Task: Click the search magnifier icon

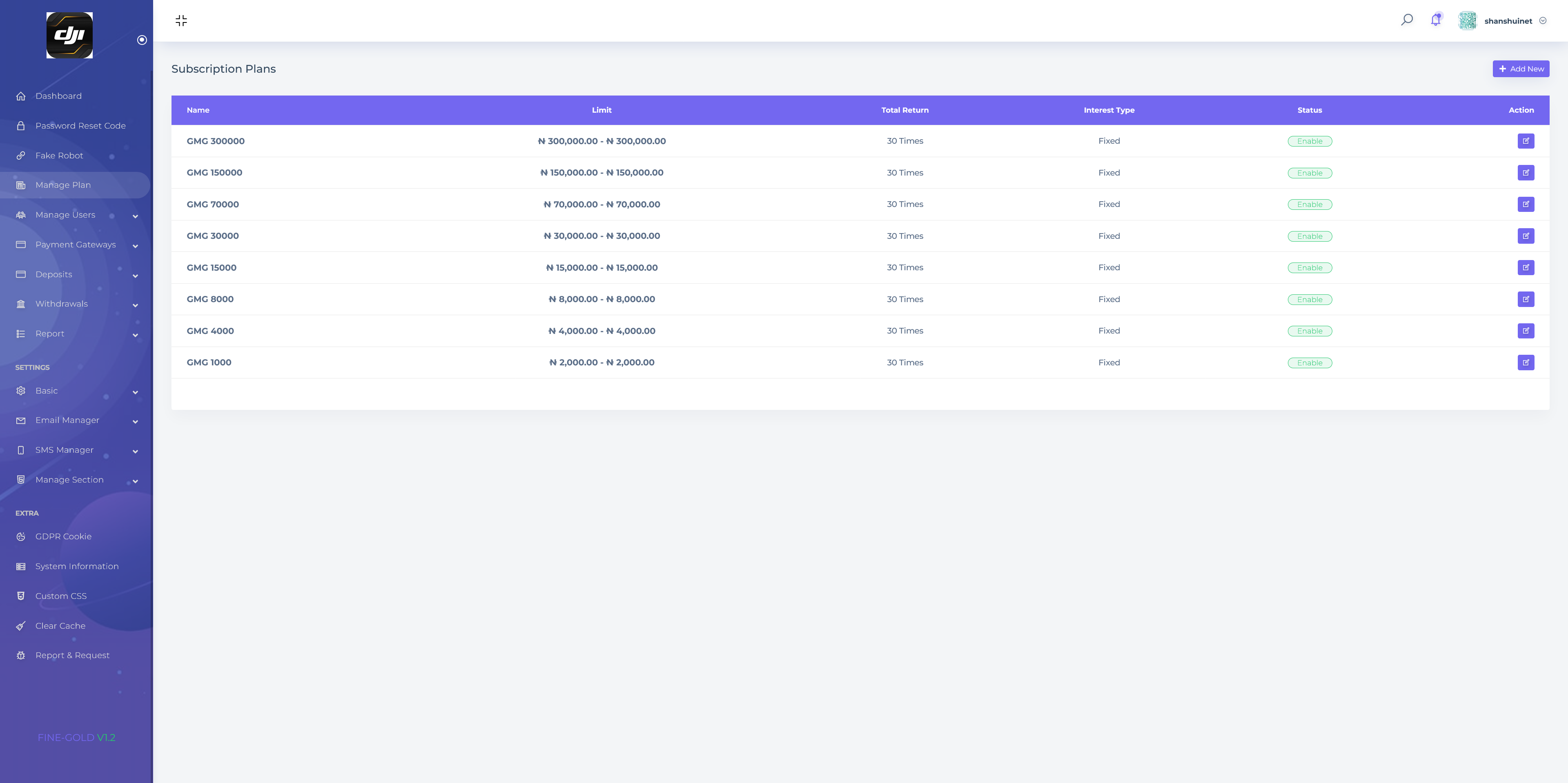Action: (1407, 20)
